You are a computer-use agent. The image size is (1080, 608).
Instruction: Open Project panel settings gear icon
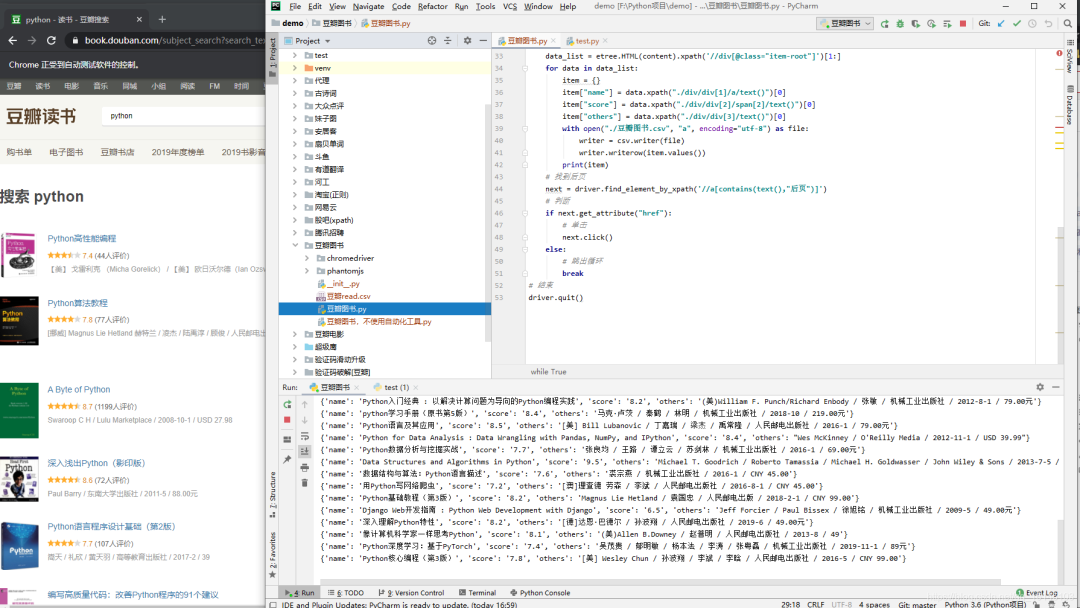tap(467, 41)
